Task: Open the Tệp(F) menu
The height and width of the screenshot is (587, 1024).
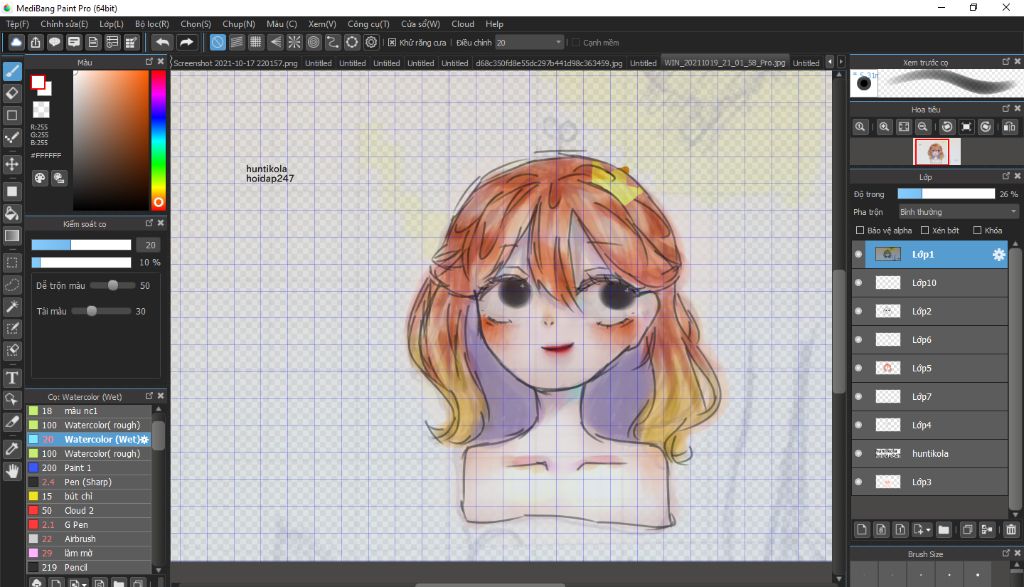Action: coord(18,24)
